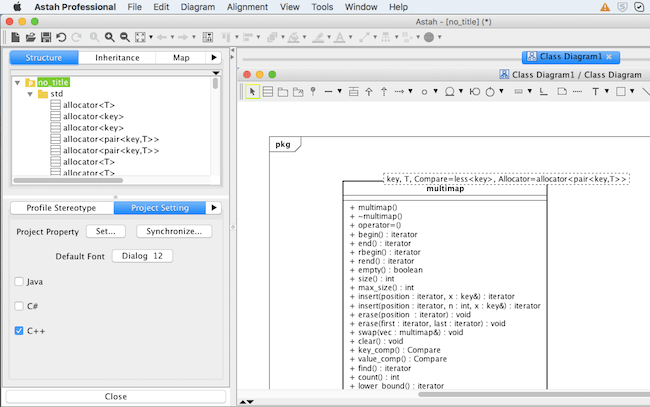Select the Text tool in diagram toolbar

click(x=596, y=92)
